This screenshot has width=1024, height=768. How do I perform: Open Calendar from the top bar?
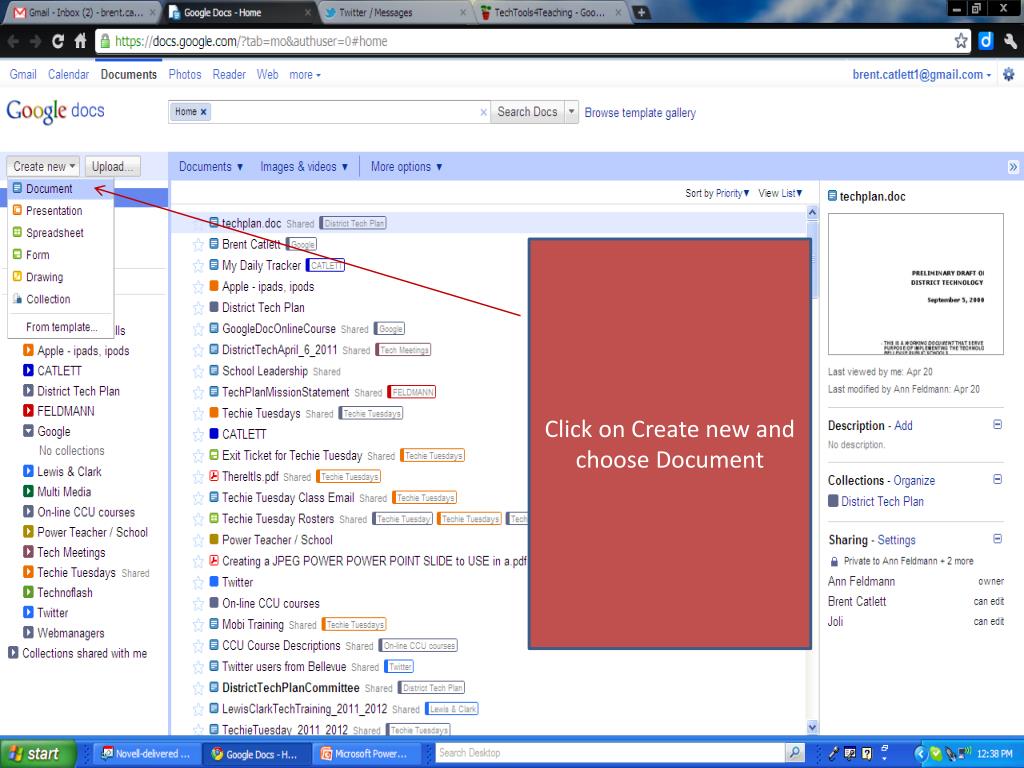pyautogui.click(x=68, y=74)
